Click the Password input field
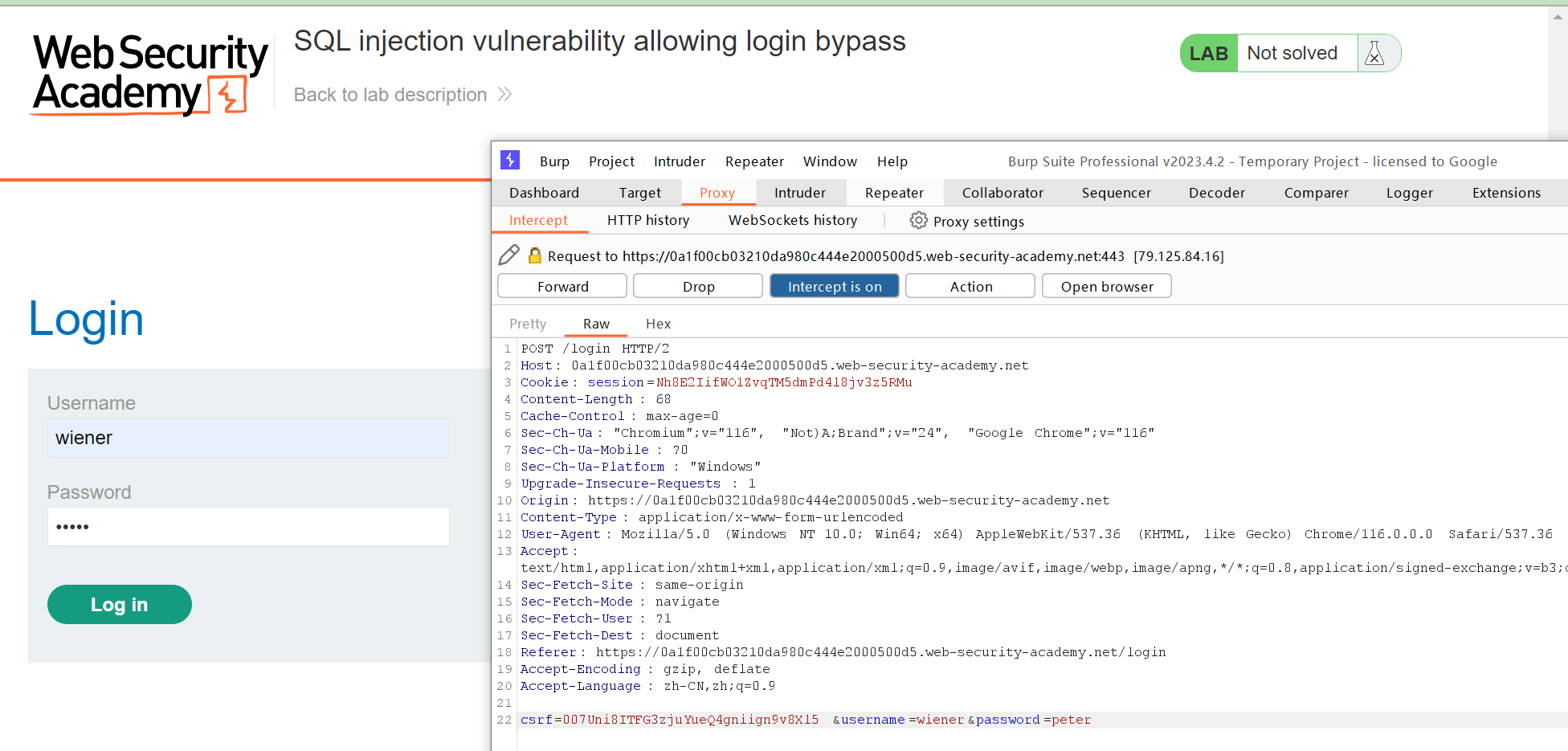The height and width of the screenshot is (751, 1568). (x=248, y=527)
